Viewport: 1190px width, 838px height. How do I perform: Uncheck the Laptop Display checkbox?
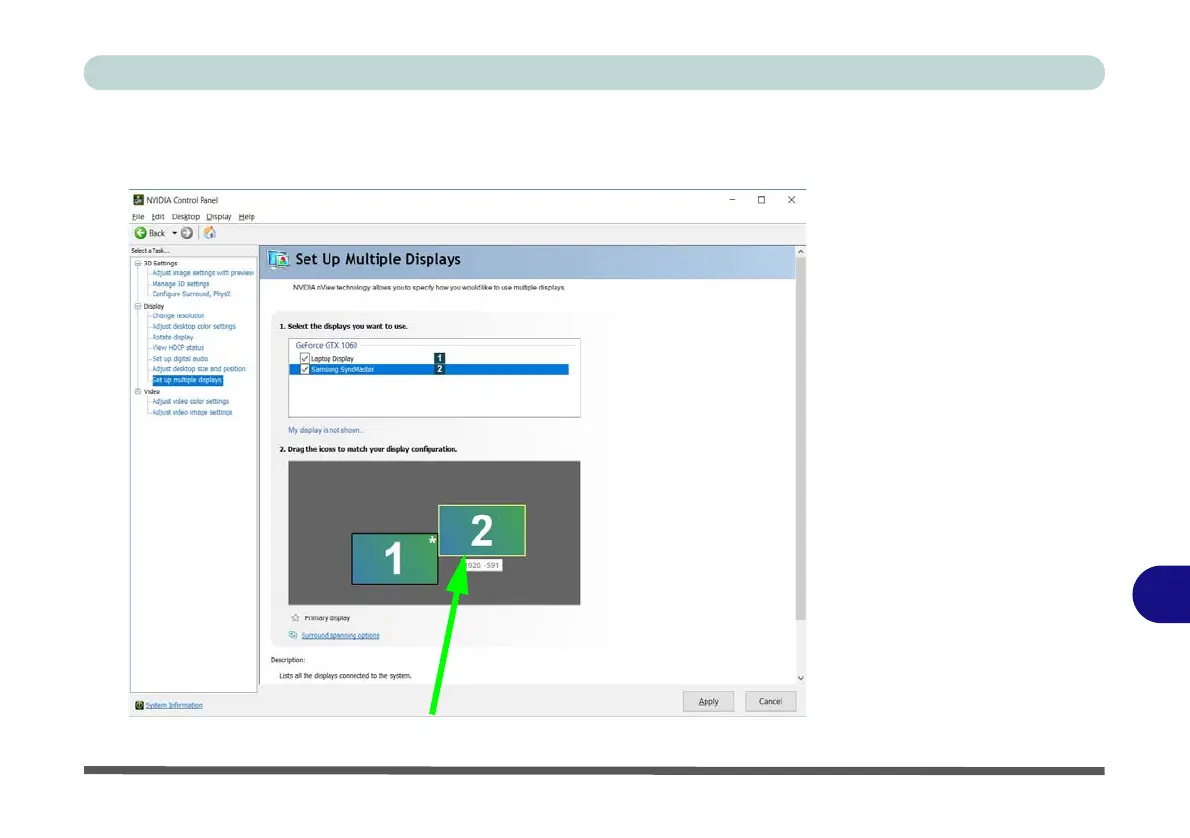(304, 358)
